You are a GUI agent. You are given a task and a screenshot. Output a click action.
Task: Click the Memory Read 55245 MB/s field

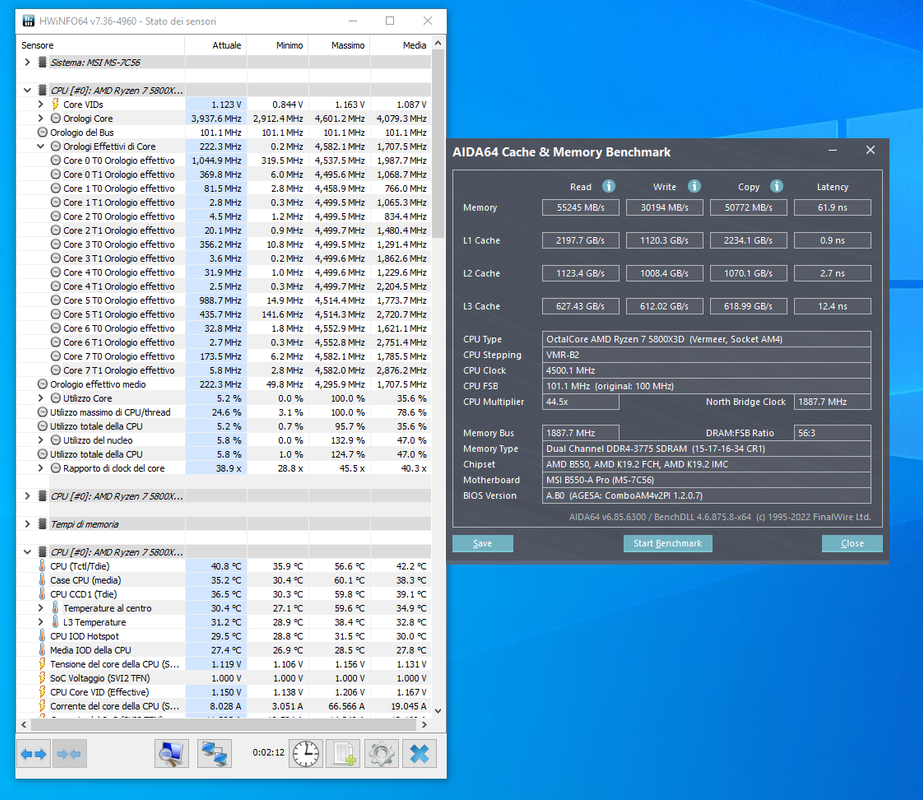click(580, 208)
